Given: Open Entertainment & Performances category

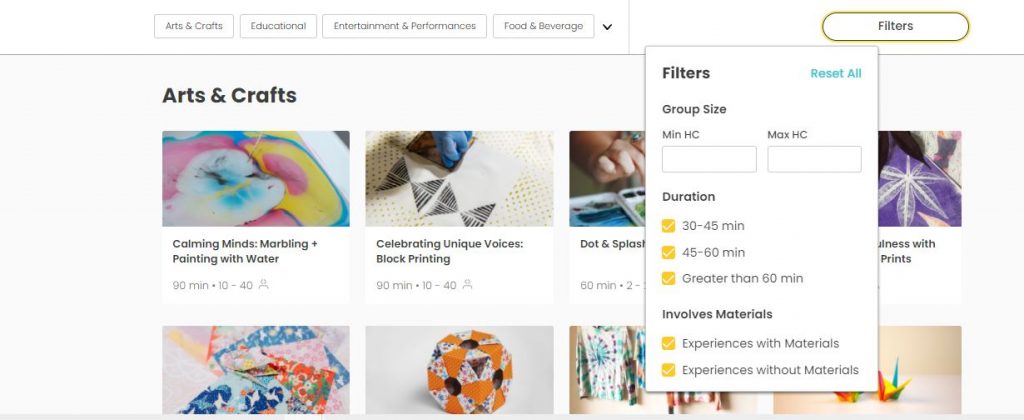Looking at the screenshot, I should click(x=404, y=26).
